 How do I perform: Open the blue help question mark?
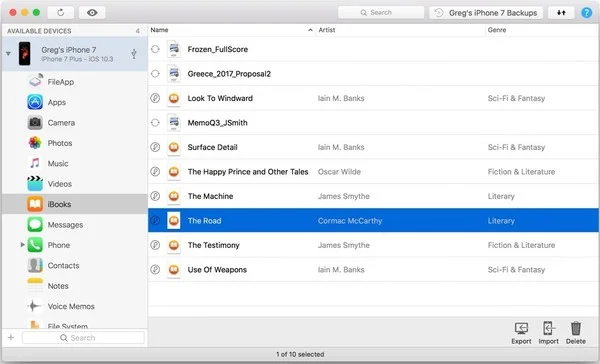click(x=586, y=13)
